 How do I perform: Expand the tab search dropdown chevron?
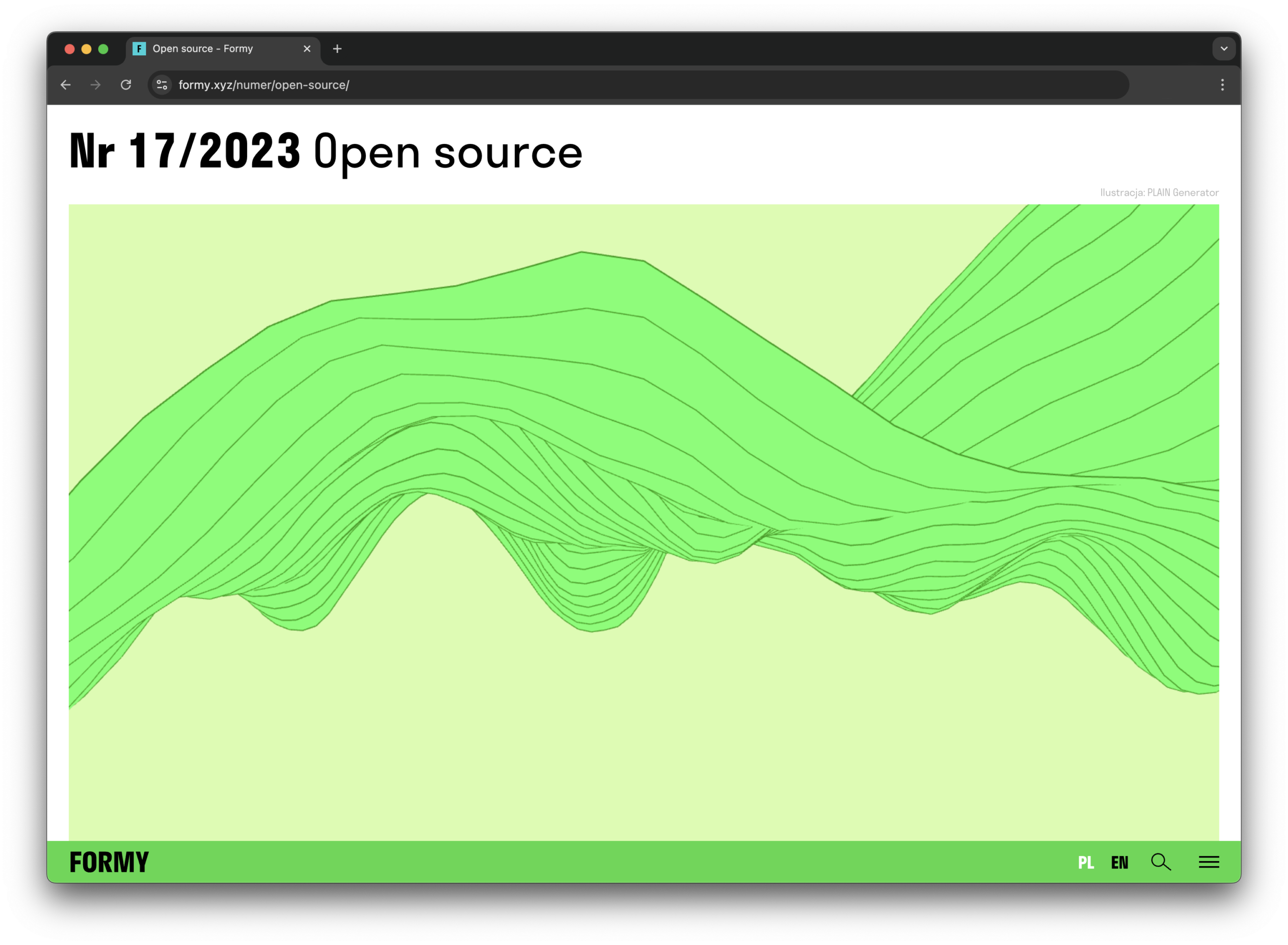[x=1224, y=49]
